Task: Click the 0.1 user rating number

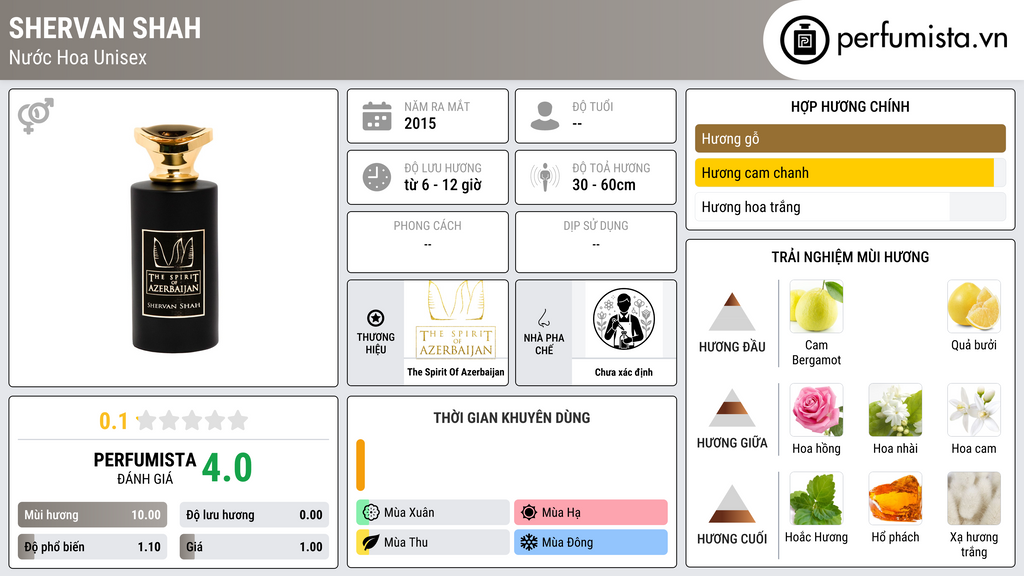Action: tap(114, 421)
